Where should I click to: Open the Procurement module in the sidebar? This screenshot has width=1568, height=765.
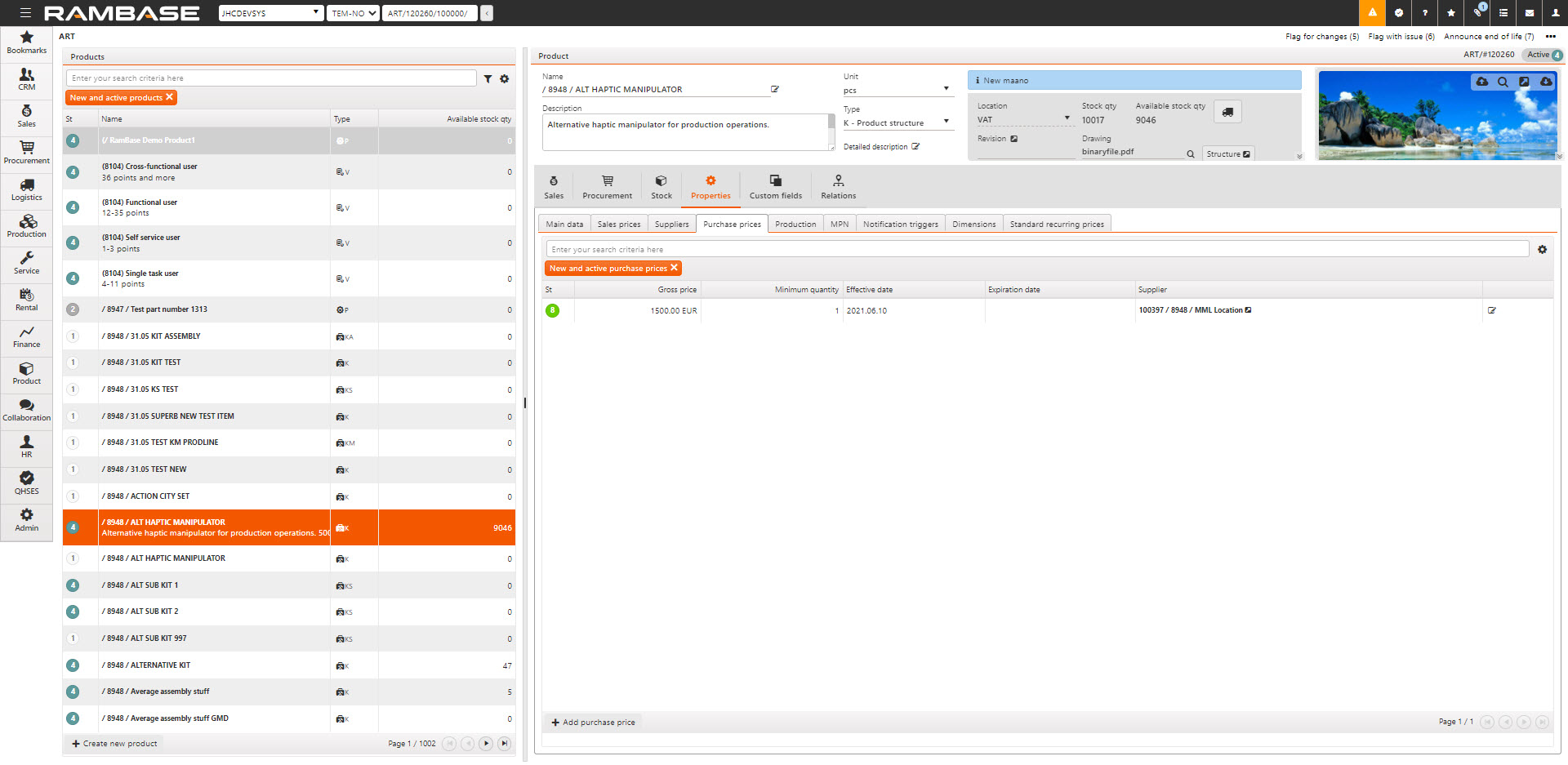click(x=26, y=152)
